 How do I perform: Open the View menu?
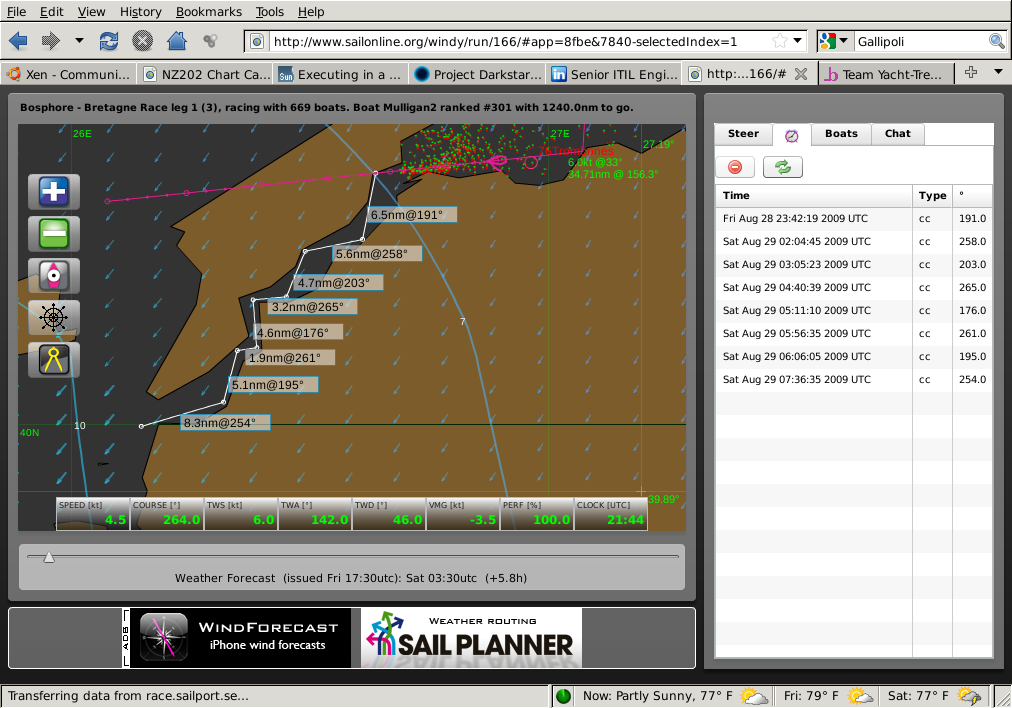point(92,12)
